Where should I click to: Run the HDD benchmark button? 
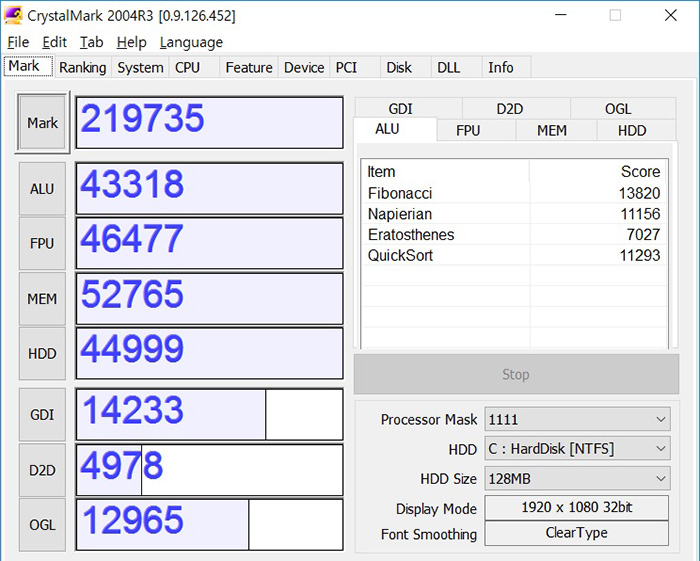pos(42,353)
